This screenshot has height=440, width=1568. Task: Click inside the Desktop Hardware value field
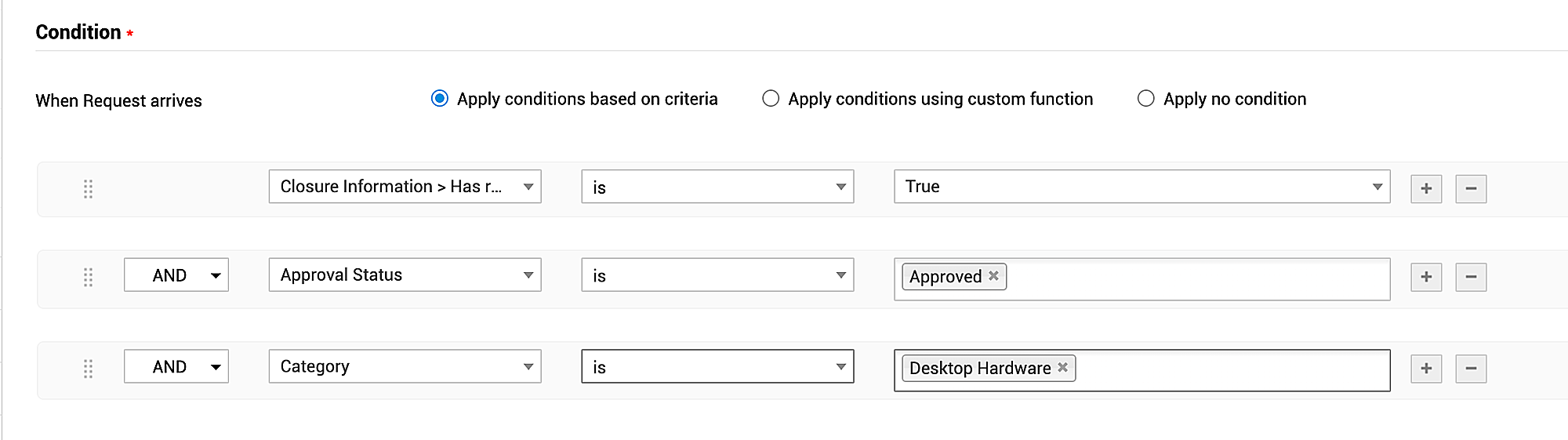coord(1231,370)
